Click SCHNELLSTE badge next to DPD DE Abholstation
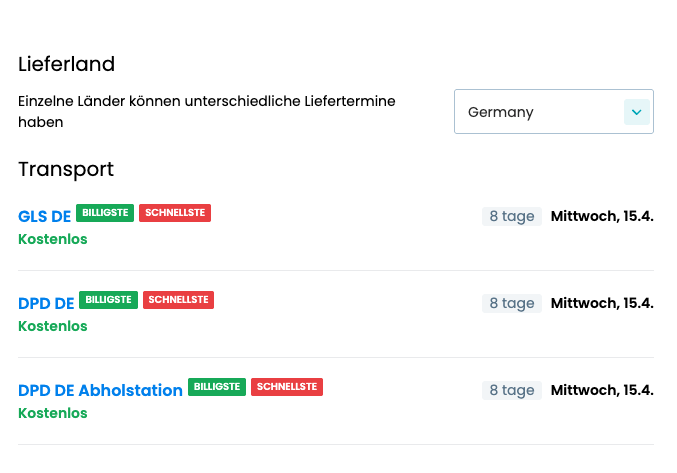This screenshot has width=677, height=473. point(287,387)
